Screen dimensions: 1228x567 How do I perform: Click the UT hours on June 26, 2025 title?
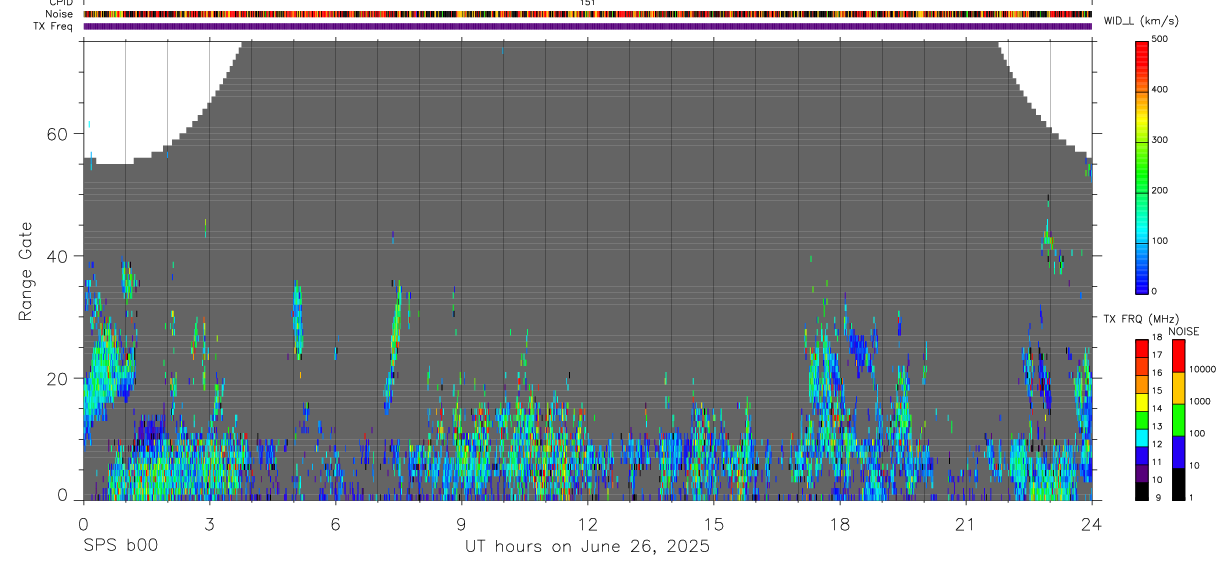pyautogui.click(x=587, y=547)
